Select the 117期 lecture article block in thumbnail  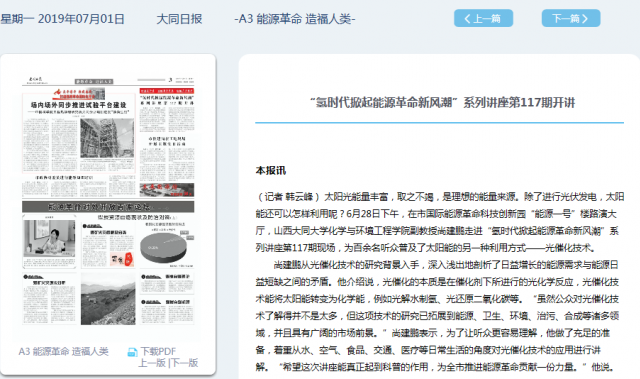[167, 112]
